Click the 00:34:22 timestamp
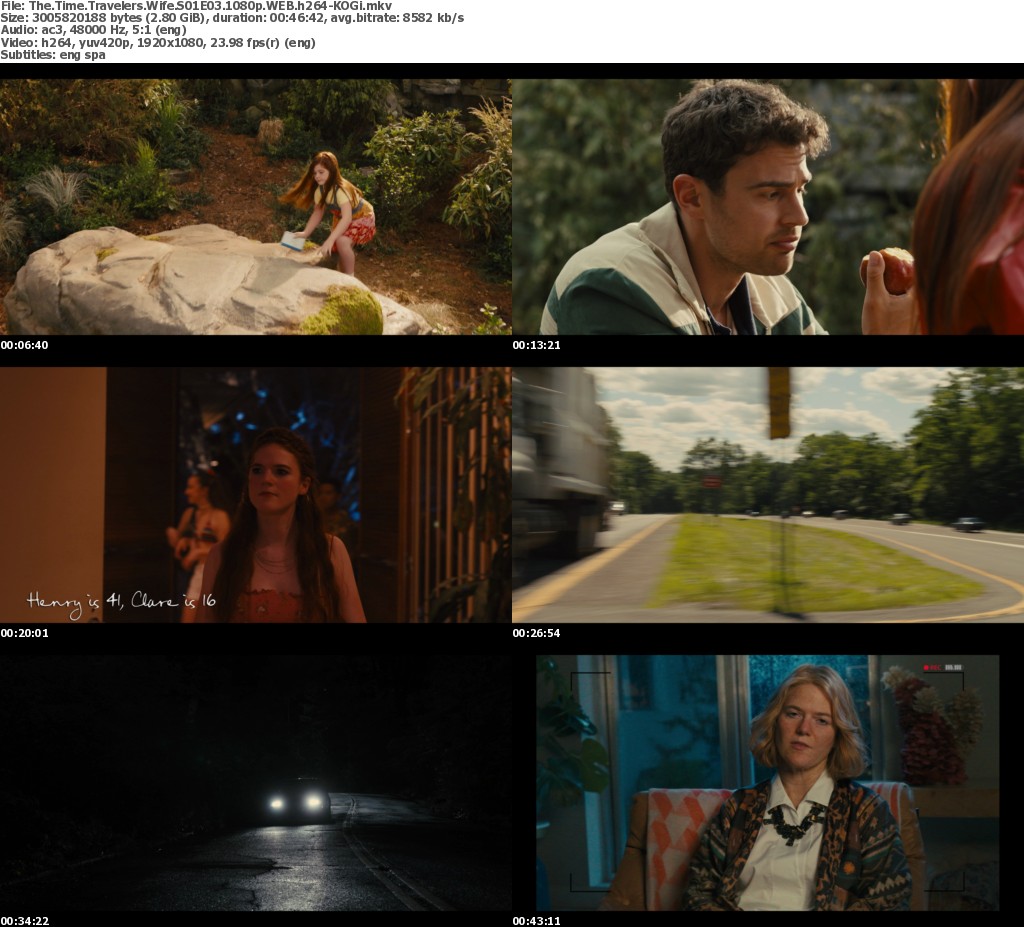Image resolution: width=1024 pixels, height=927 pixels. tap(24, 921)
